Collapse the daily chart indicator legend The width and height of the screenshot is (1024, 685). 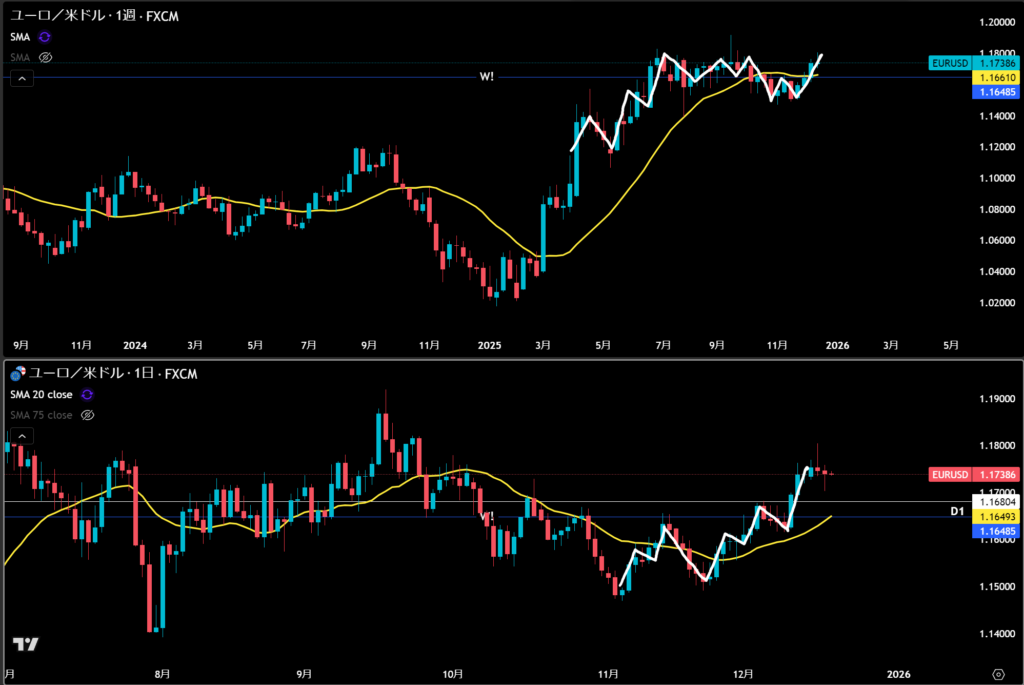20,436
